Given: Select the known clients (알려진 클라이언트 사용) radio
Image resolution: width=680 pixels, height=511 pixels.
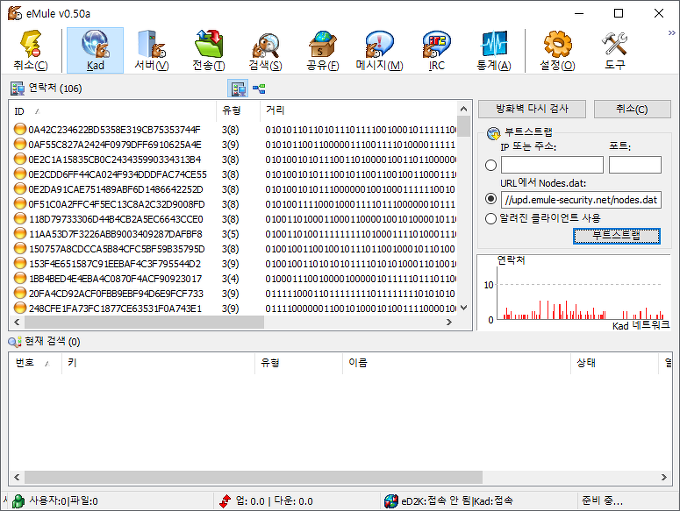Looking at the screenshot, I should point(490,218).
